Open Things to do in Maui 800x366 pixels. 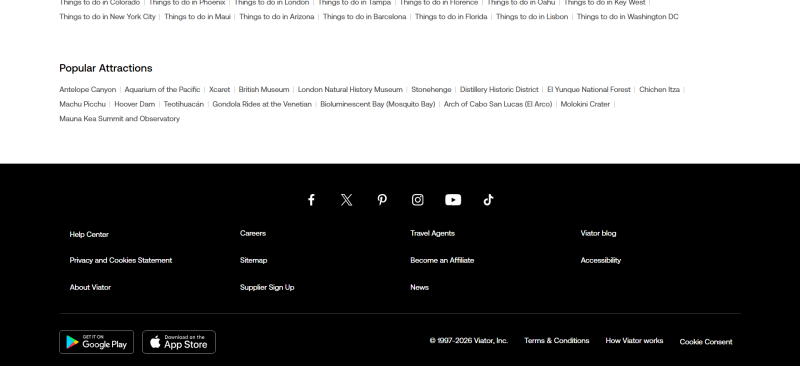click(197, 17)
